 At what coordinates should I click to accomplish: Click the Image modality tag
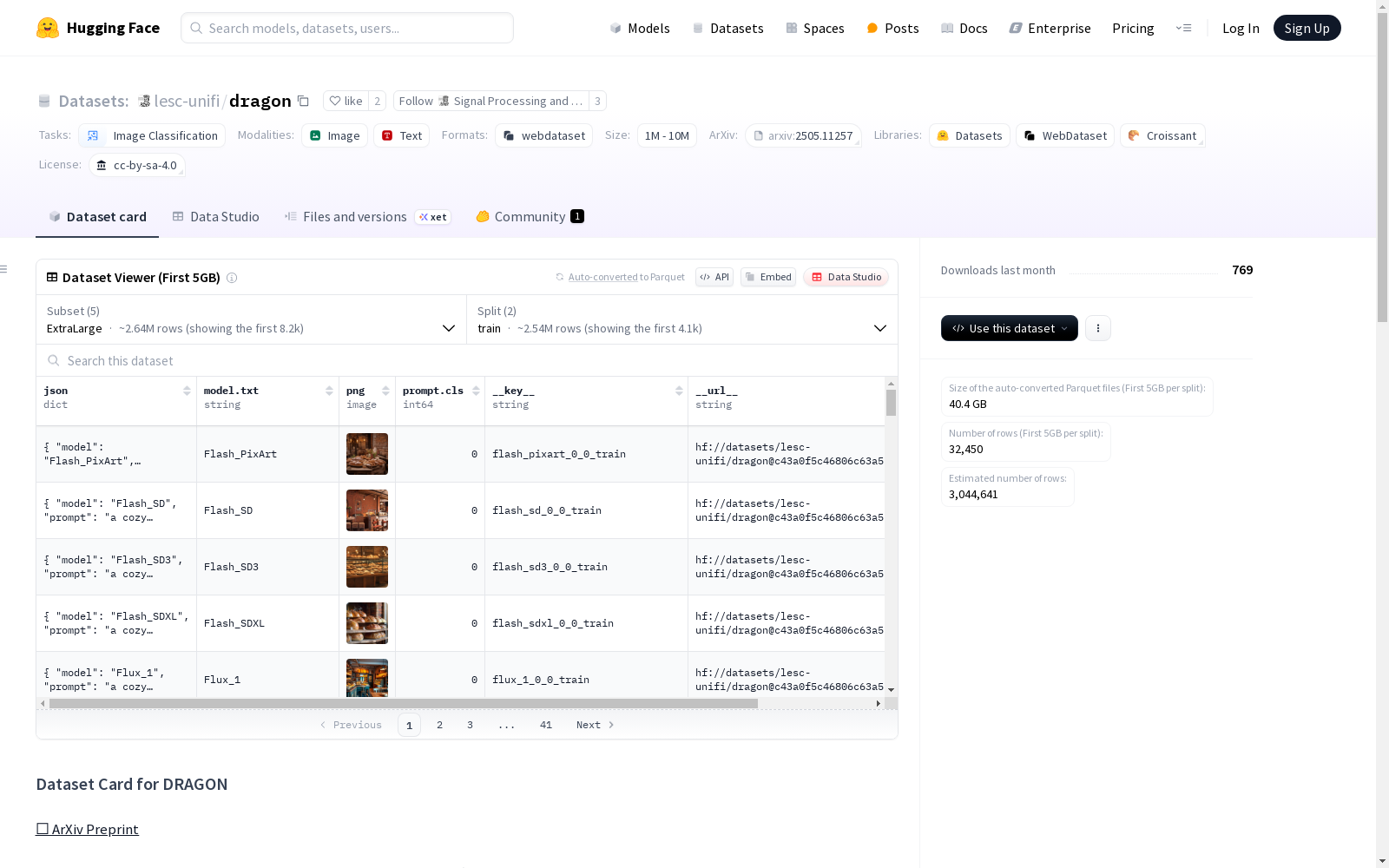click(335, 135)
